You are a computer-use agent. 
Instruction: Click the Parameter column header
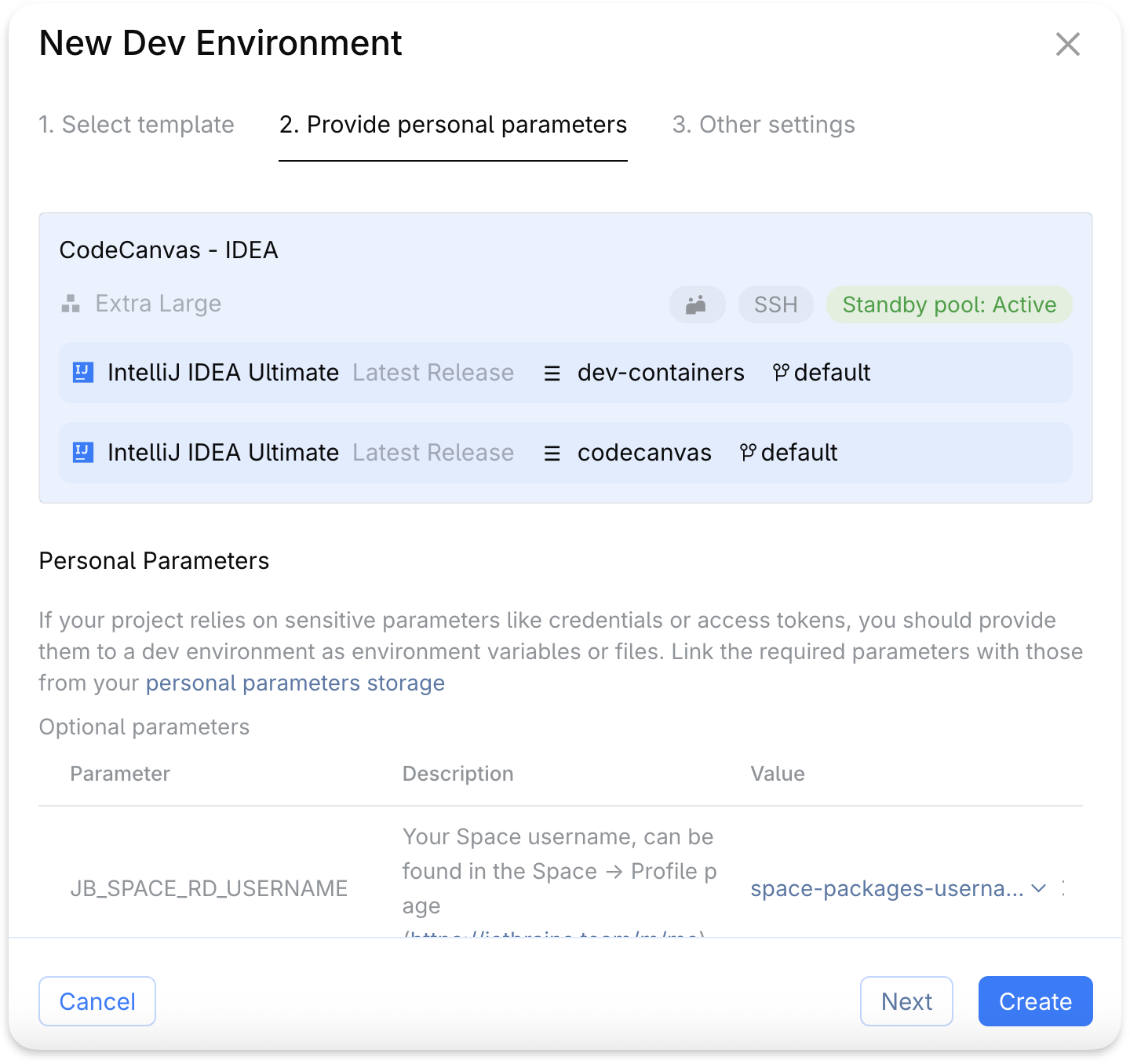pyautogui.click(x=120, y=774)
